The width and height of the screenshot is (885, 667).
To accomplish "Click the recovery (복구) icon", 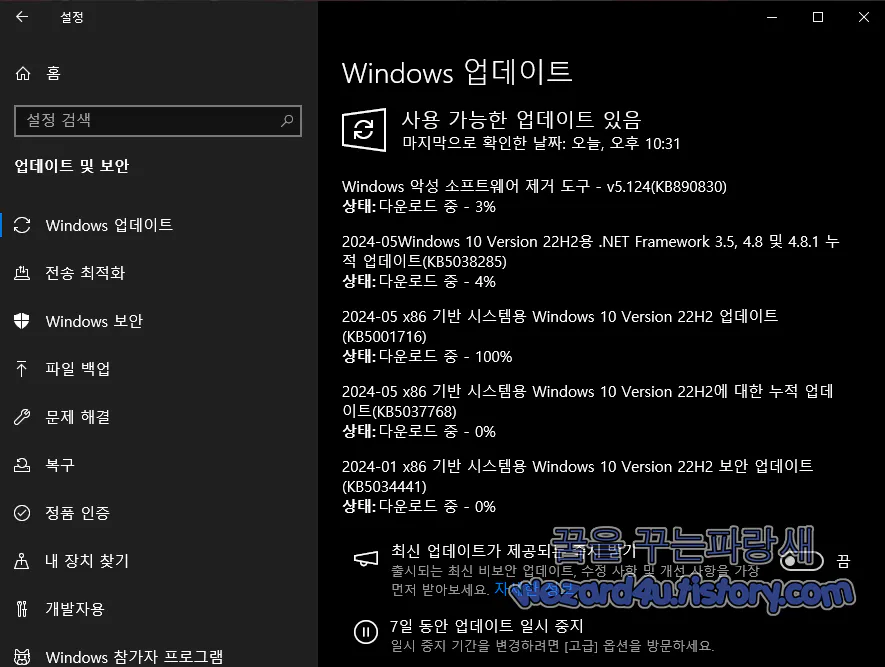I will [x=22, y=465].
